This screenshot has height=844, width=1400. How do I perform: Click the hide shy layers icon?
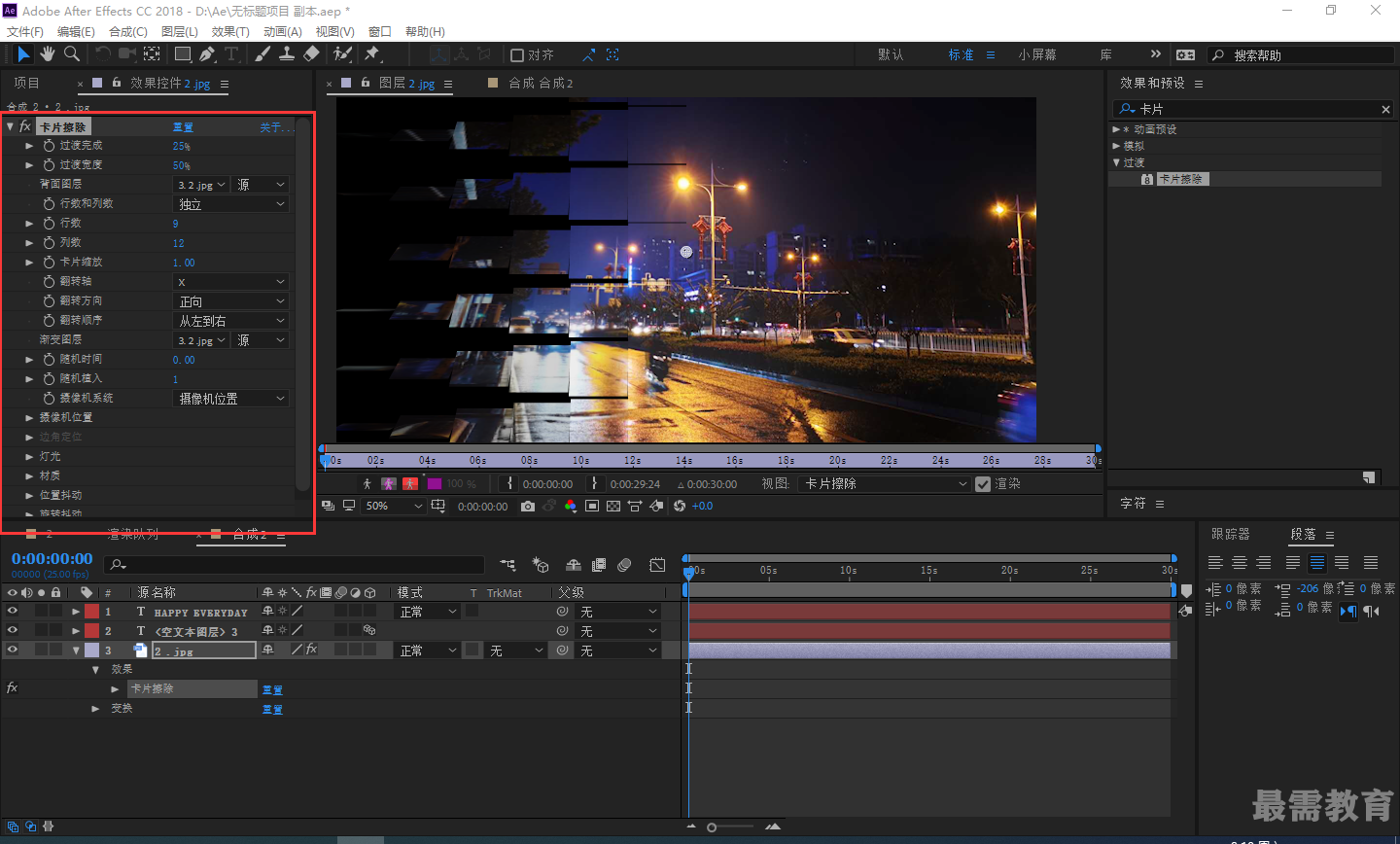[x=574, y=565]
